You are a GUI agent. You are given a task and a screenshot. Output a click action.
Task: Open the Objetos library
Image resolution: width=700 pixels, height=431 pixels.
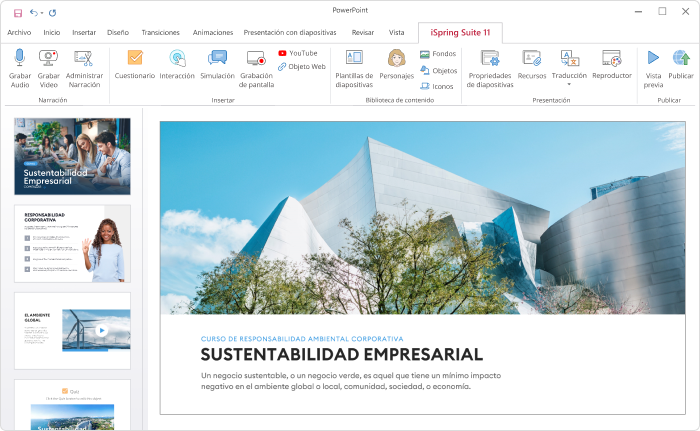(438, 71)
